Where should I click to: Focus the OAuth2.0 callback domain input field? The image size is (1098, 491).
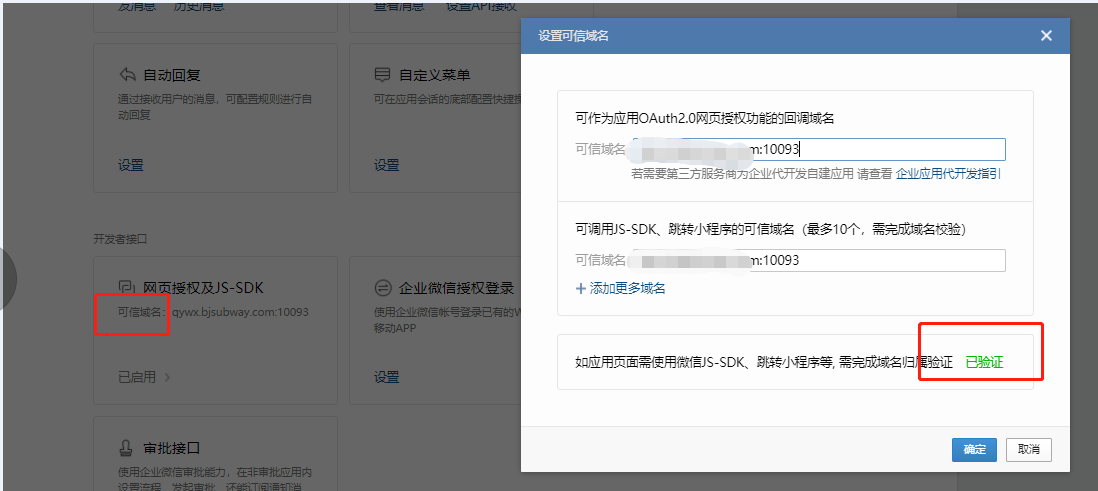tap(817, 149)
